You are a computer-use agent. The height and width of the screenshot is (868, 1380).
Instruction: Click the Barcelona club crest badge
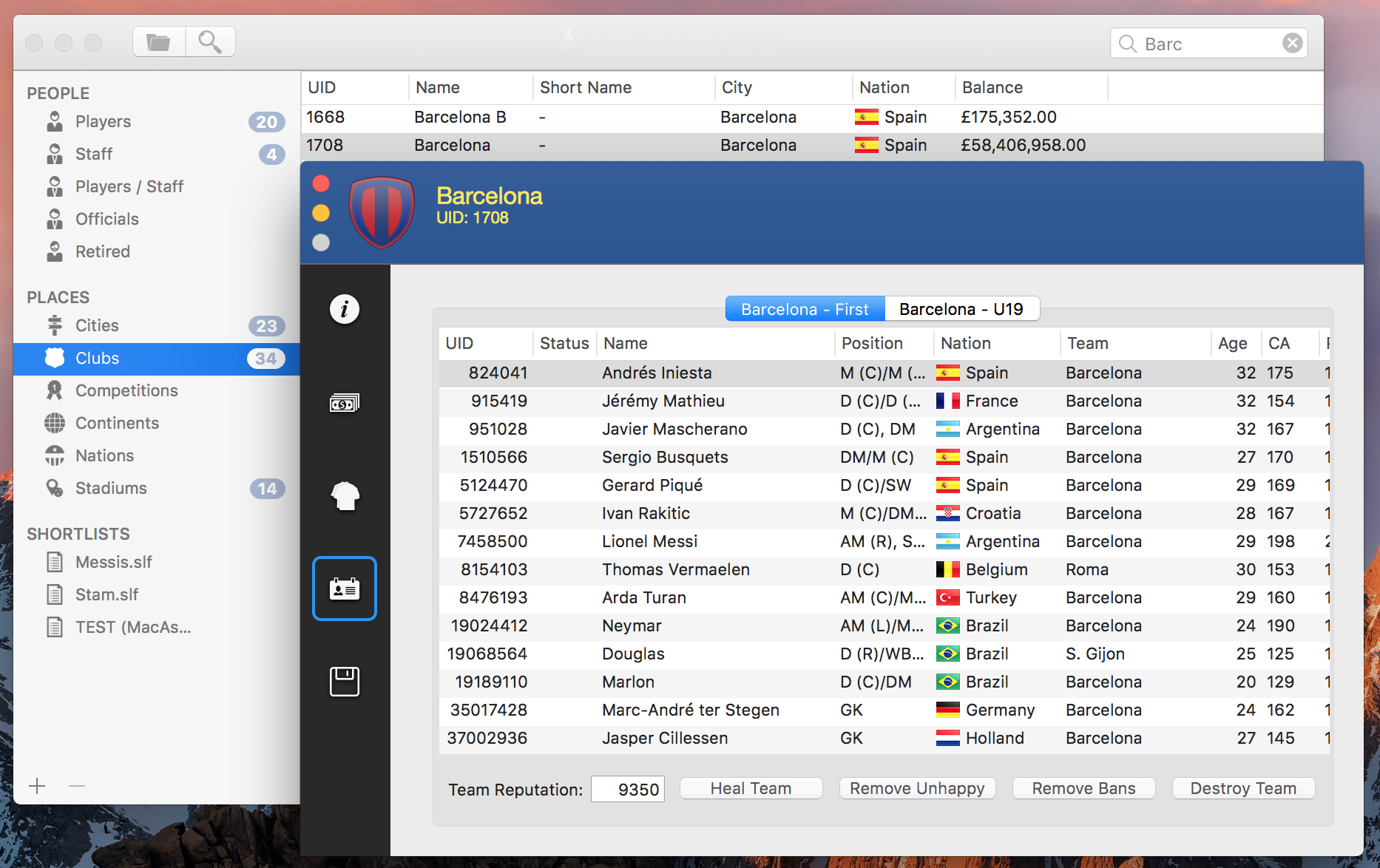click(382, 212)
